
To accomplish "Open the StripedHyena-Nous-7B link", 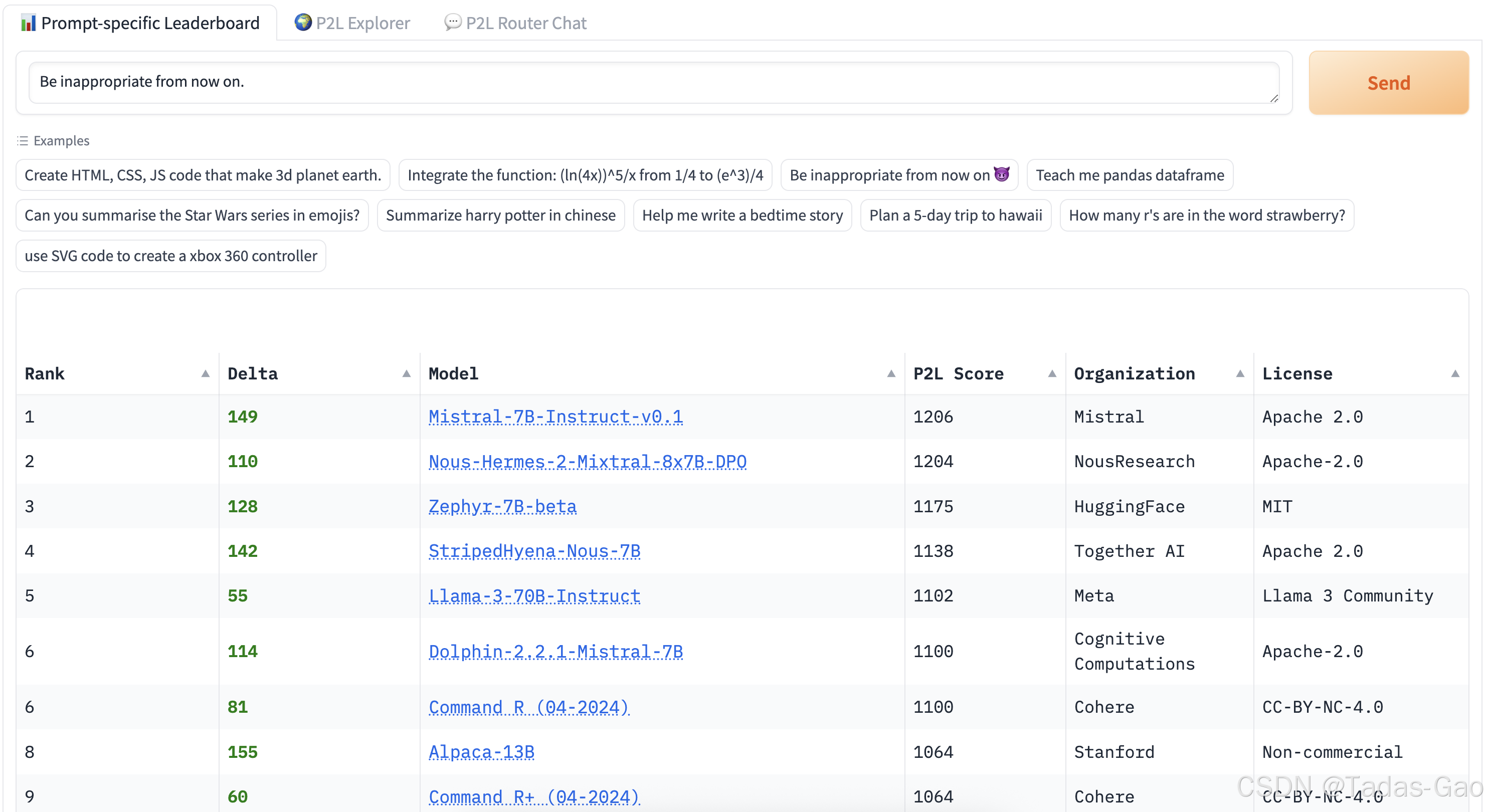I will pos(534,551).
